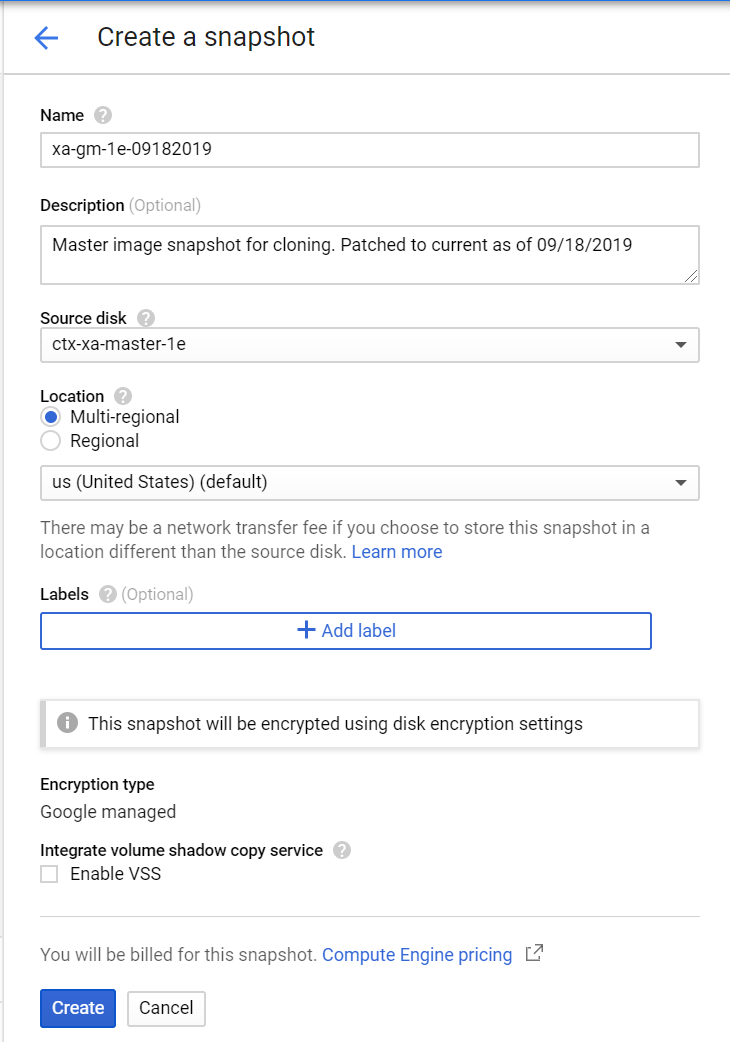Select the Multi-regional radio option

50,417
